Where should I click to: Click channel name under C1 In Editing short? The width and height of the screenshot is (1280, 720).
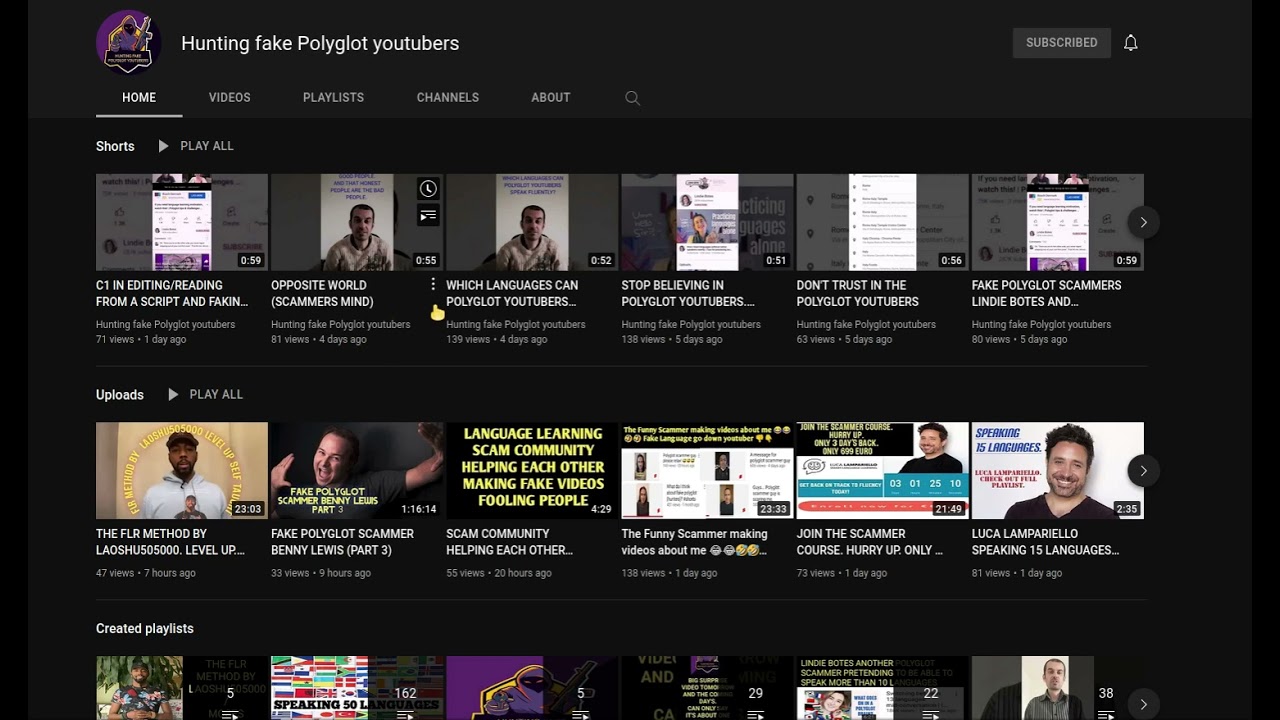point(166,325)
